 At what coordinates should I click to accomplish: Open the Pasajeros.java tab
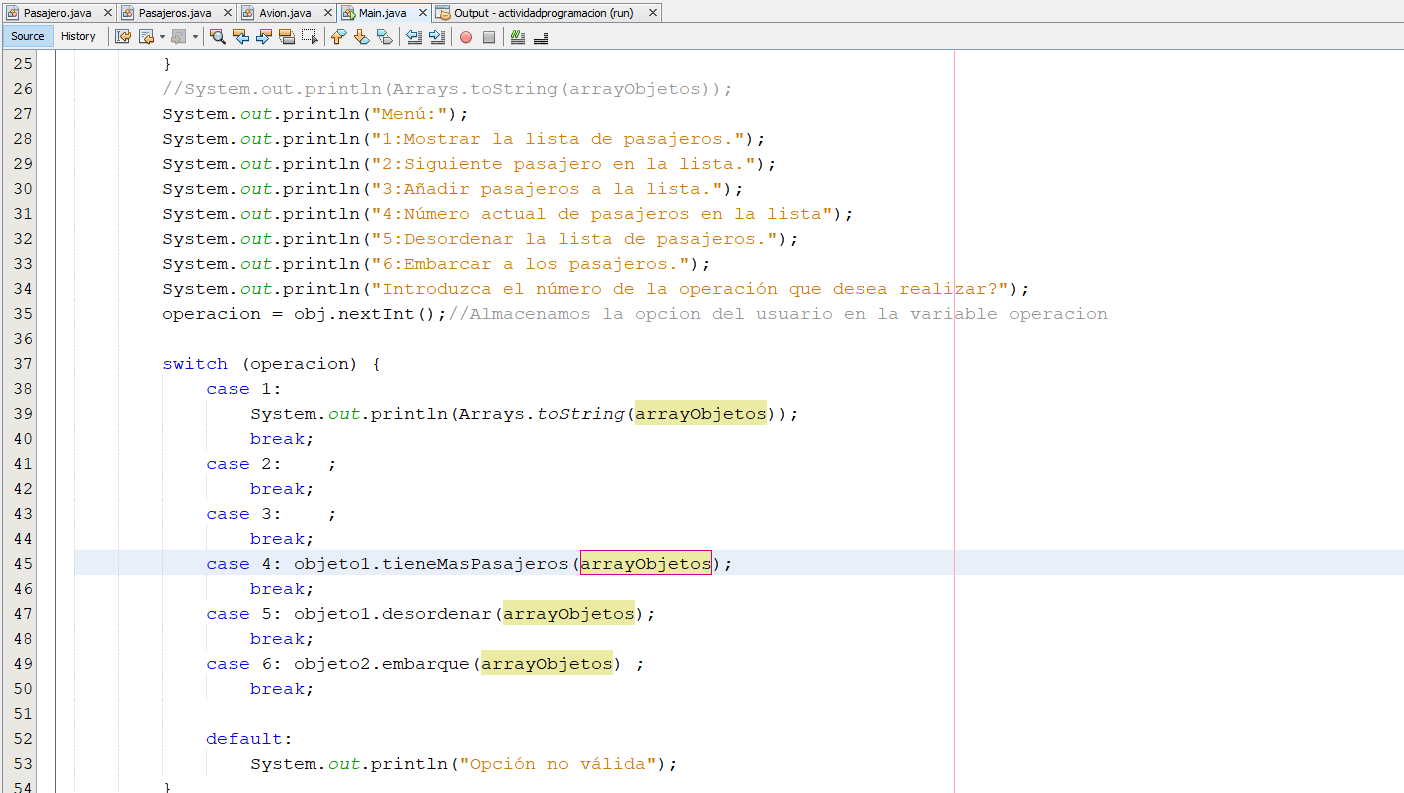(175, 13)
